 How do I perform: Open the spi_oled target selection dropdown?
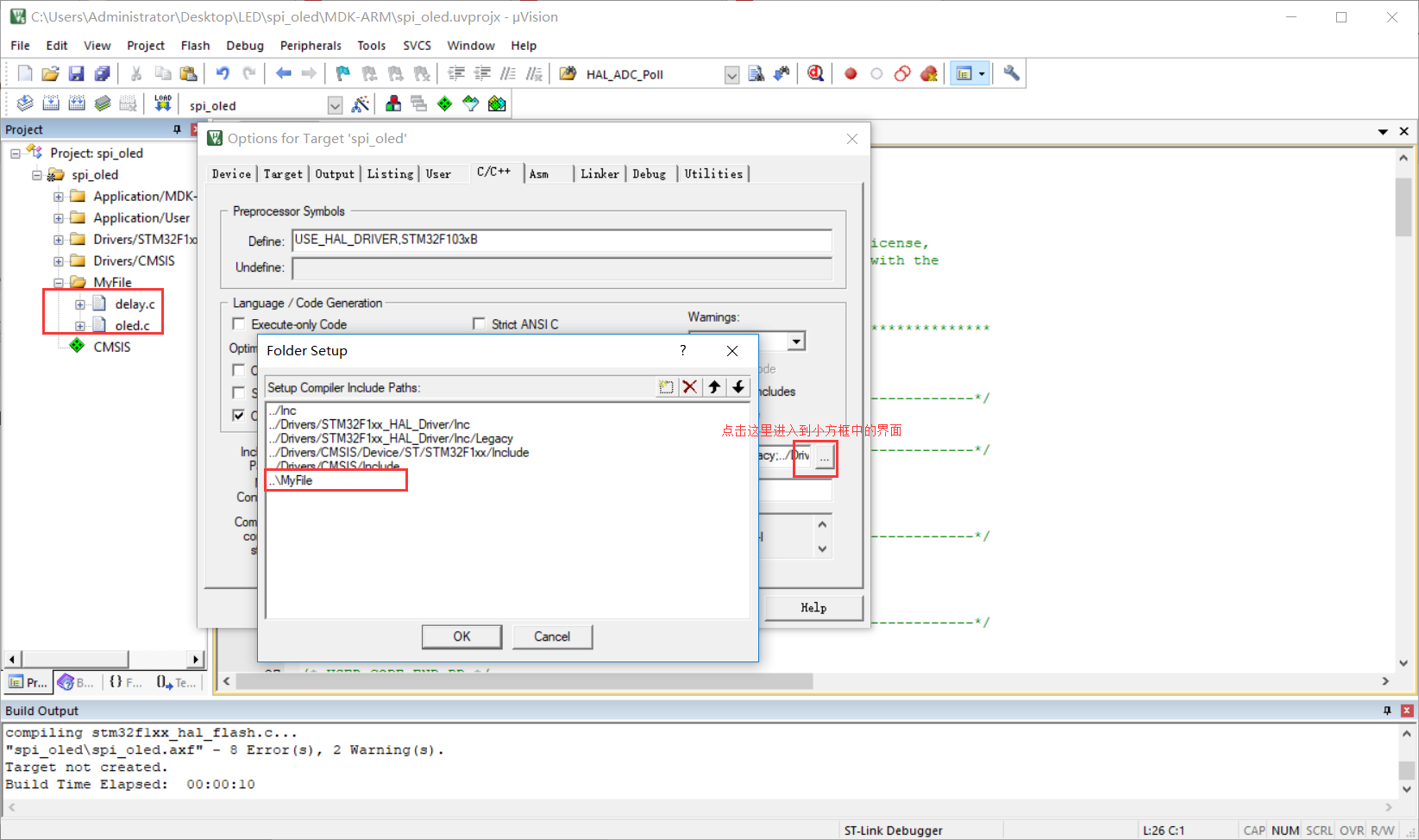click(336, 105)
